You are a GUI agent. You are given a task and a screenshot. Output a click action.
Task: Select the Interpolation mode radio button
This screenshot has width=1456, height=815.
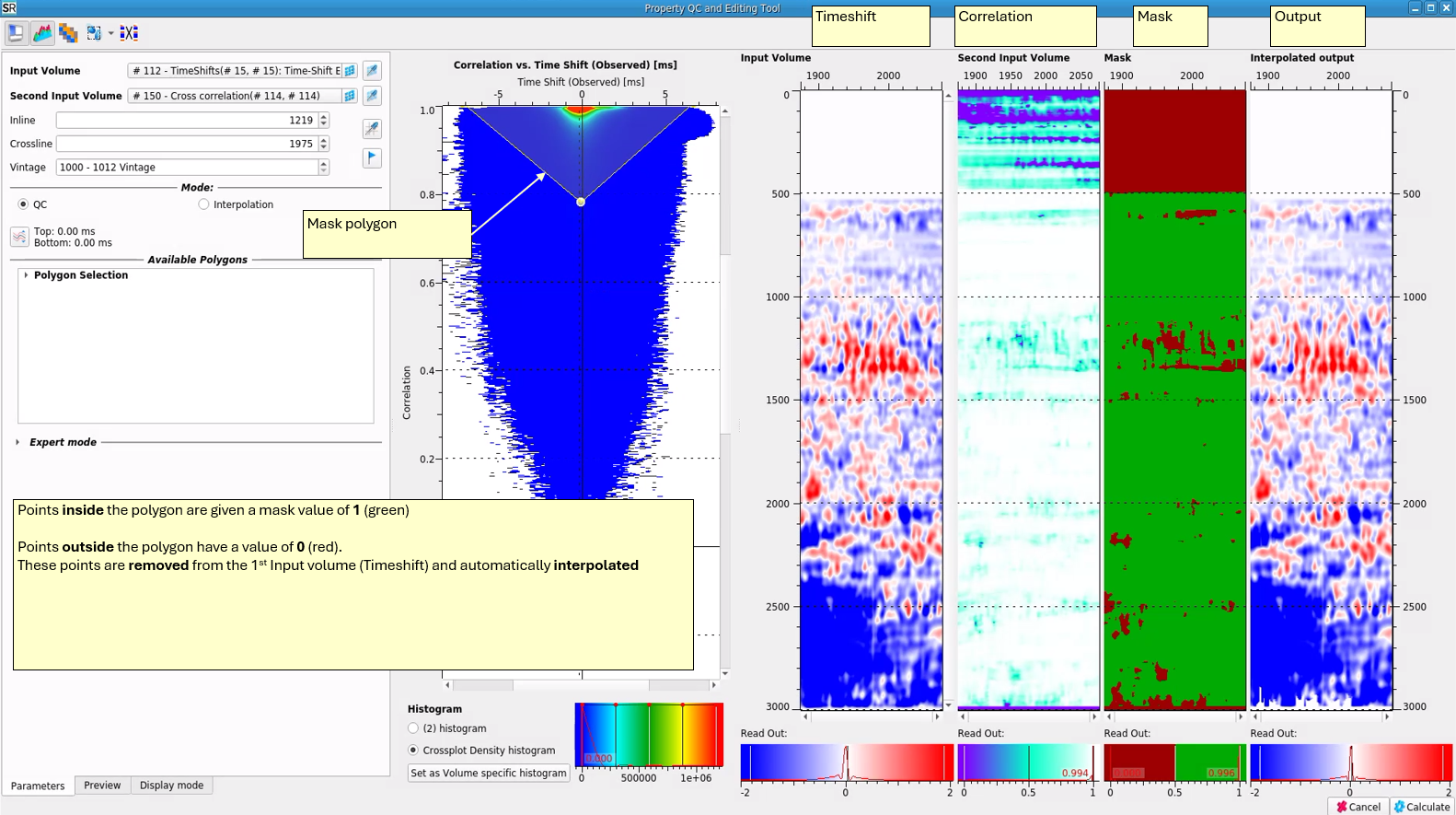click(204, 204)
